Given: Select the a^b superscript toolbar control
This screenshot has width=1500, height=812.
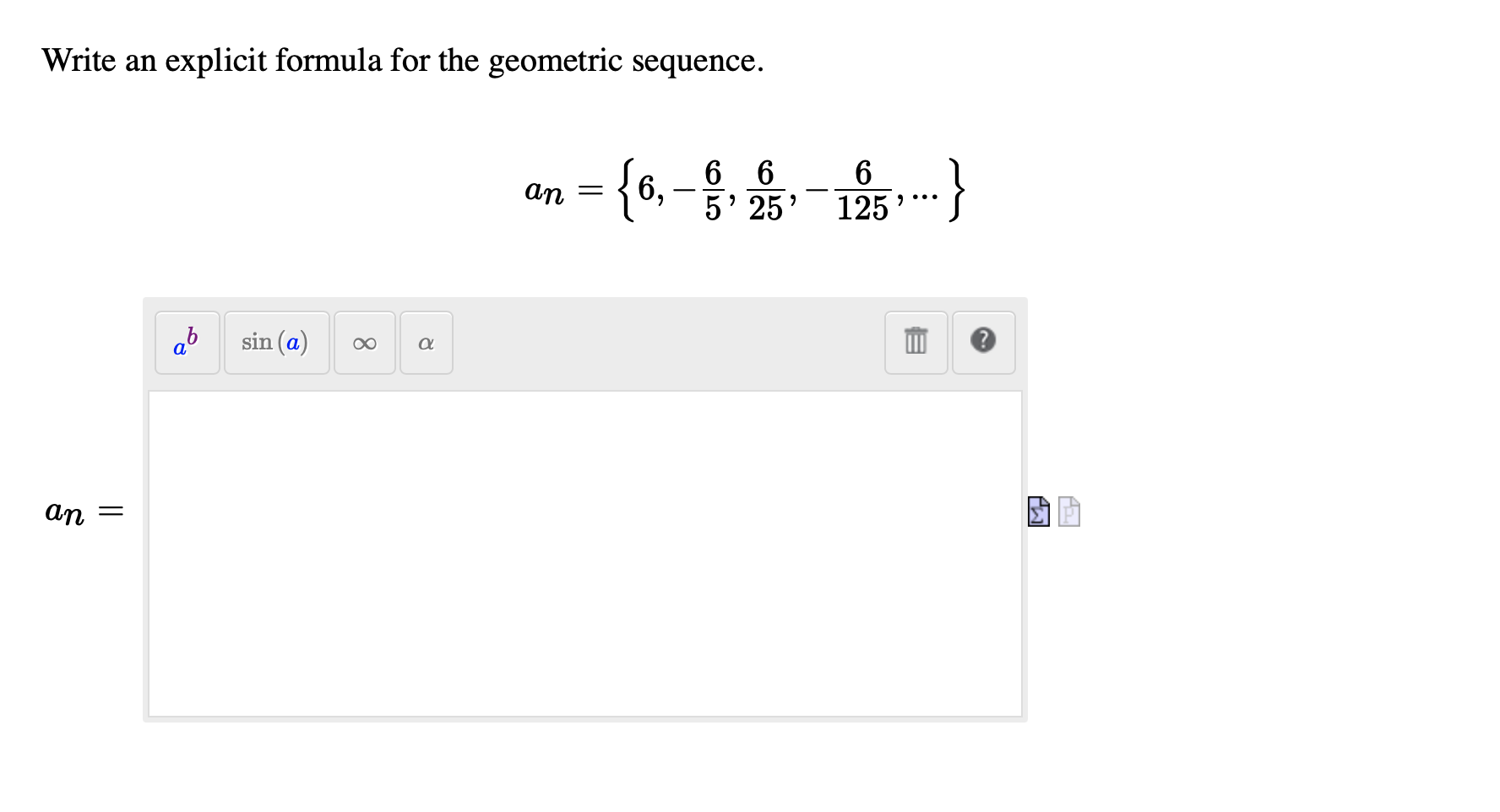Looking at the screenshot, I should [187, 343].
